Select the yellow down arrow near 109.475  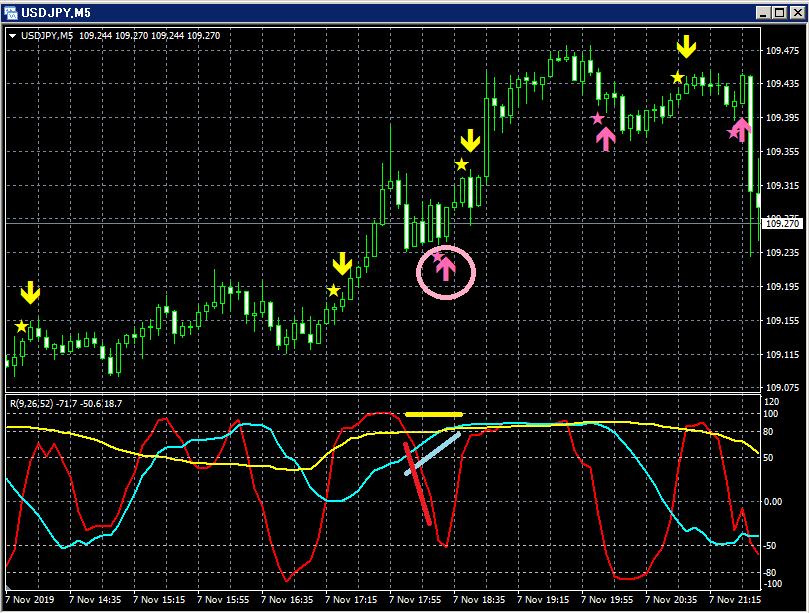coord(686,47)
